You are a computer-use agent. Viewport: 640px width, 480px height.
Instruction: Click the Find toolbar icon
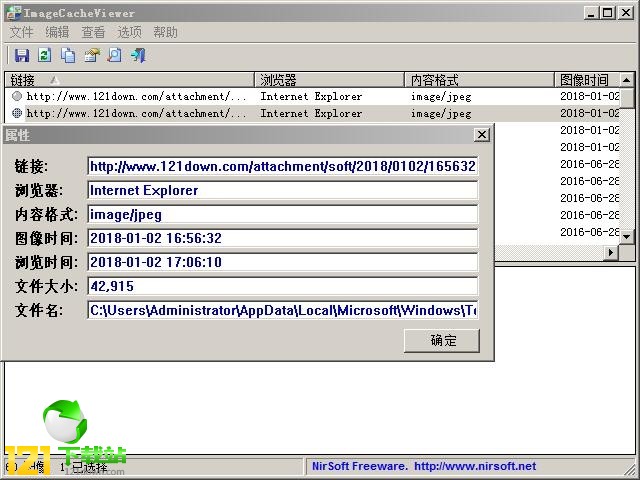(115, 55)
